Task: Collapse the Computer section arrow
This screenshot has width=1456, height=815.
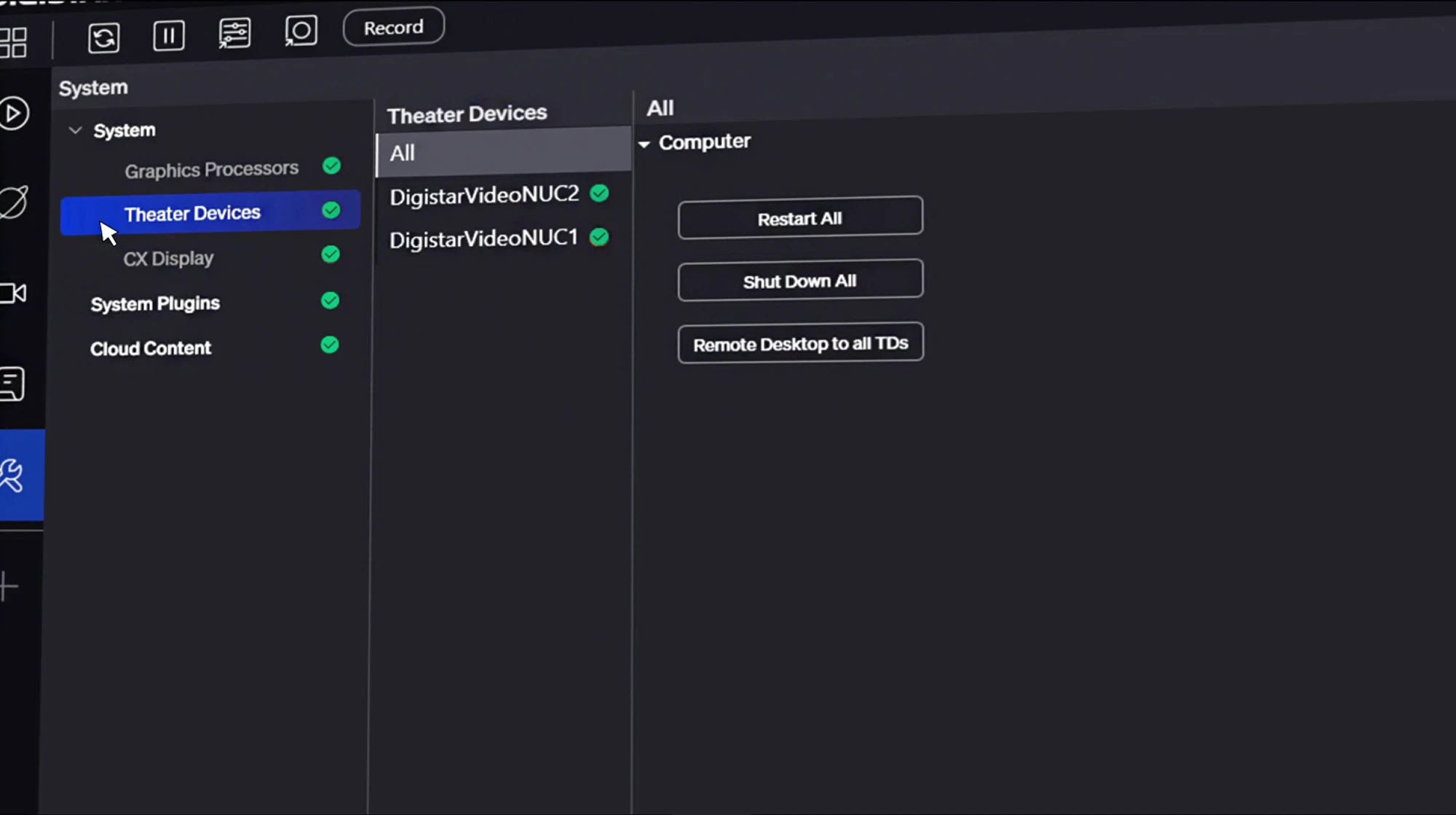Action: coord(644,144)
